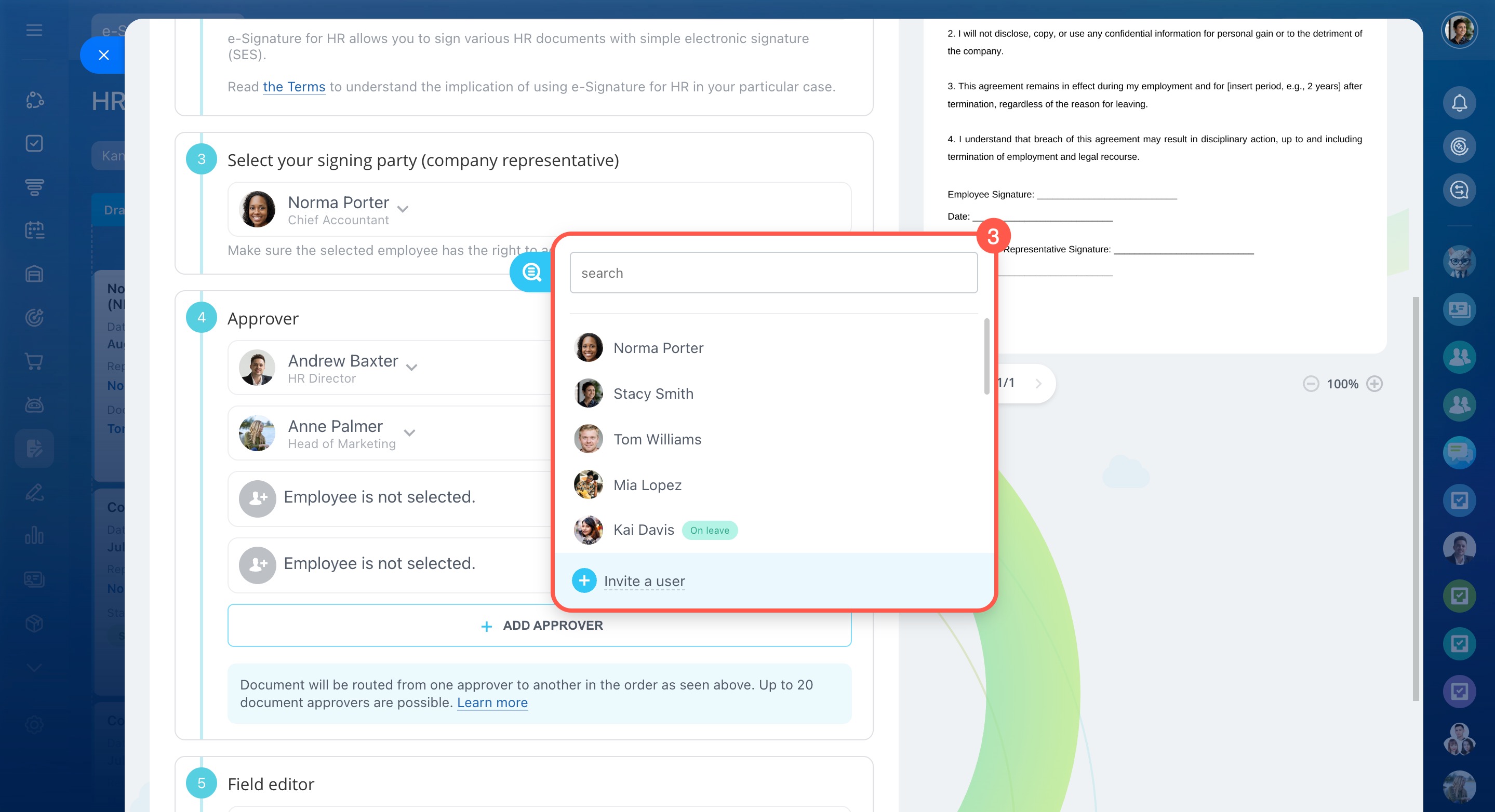Click the Field editor step heading
Viewport: 1495px width, 812px height.
click(x=271, y=783)
